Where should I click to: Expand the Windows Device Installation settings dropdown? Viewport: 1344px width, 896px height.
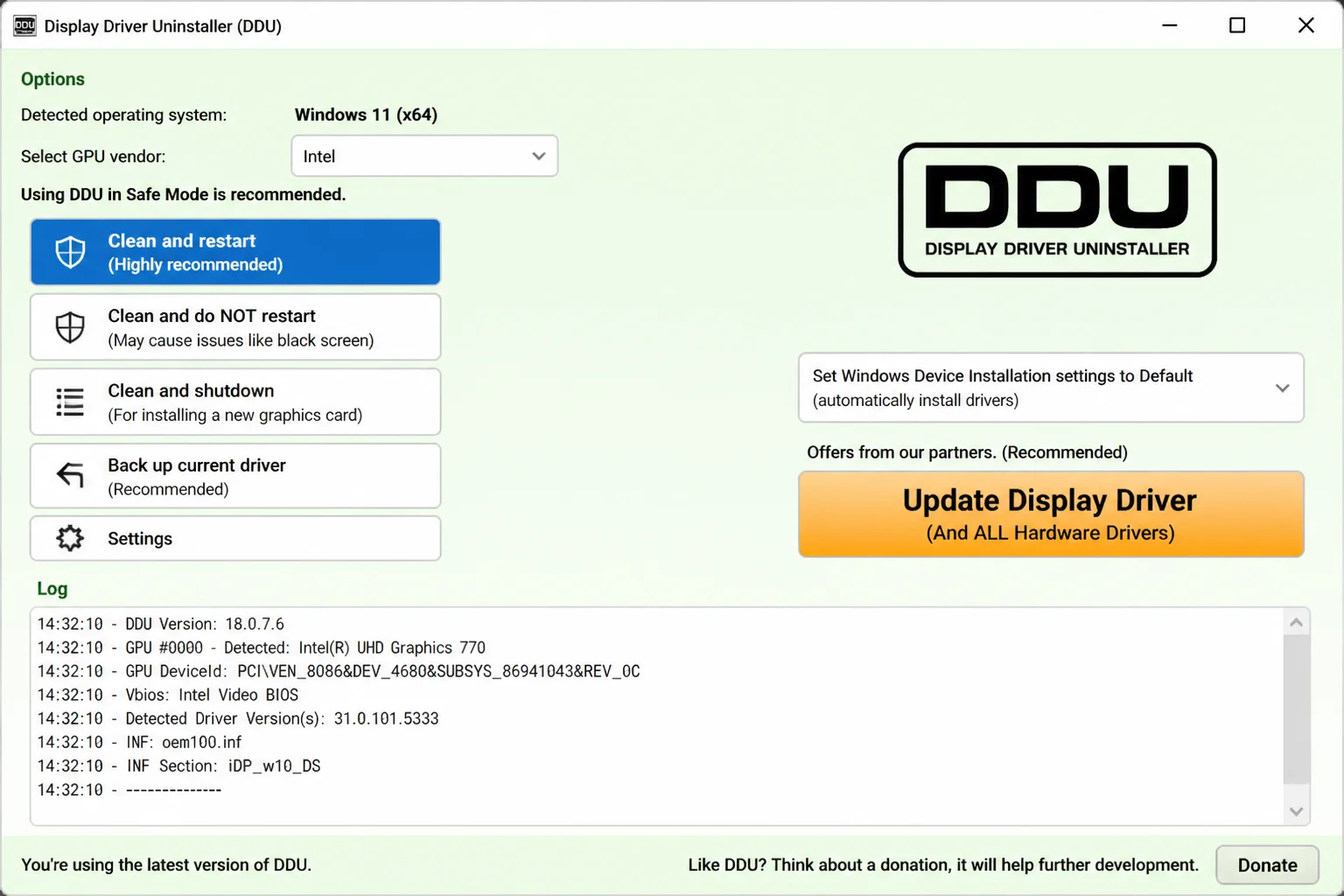pos(1051,388)
